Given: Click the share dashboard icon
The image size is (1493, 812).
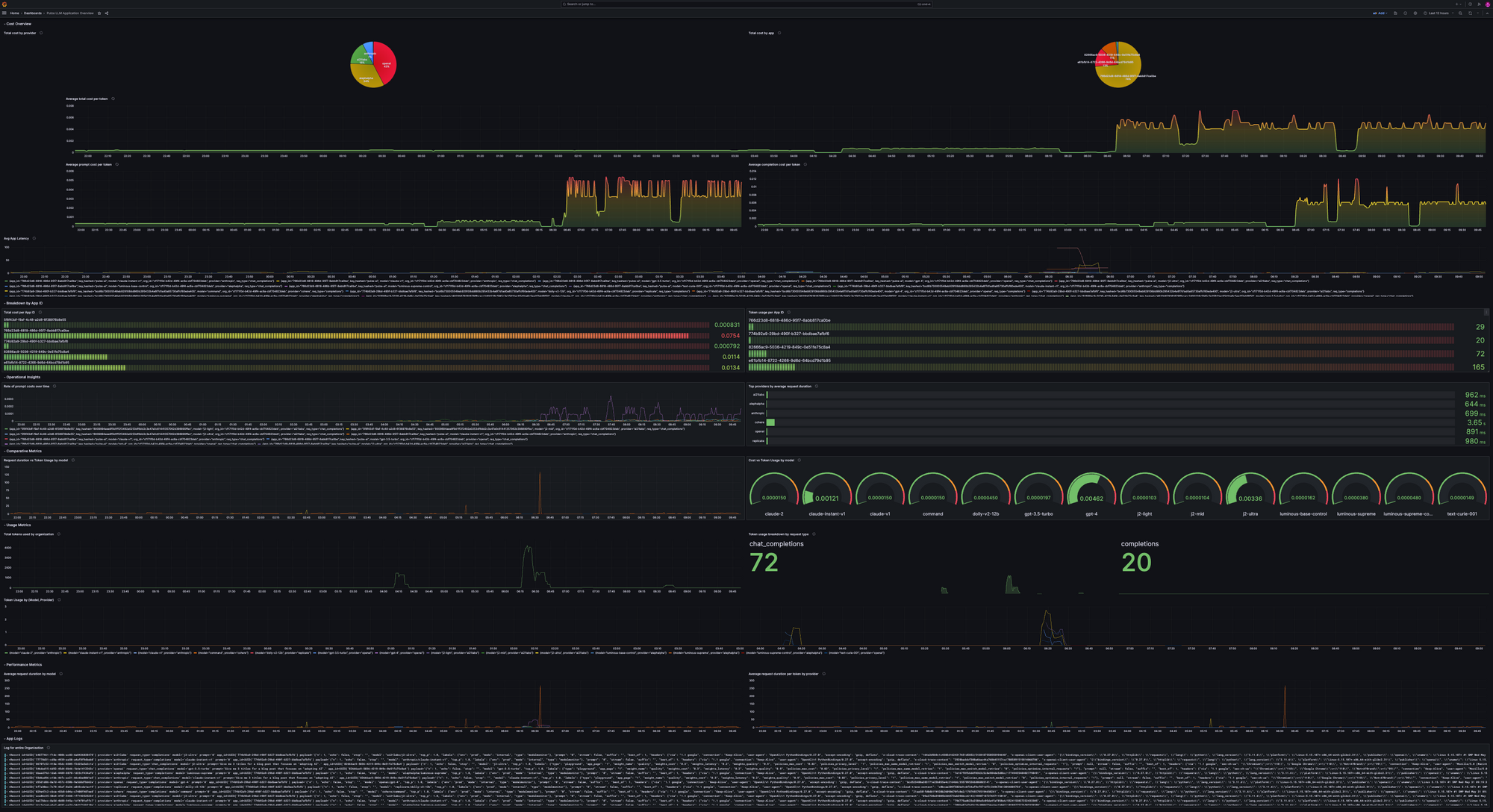Looking at the screenshot, I should 106,13.
